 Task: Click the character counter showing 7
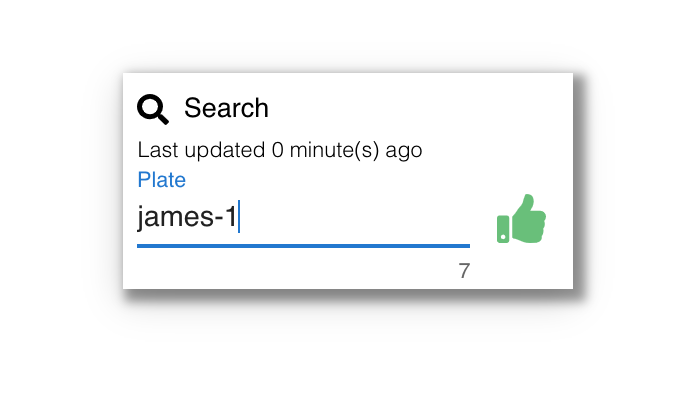tap(464, 270)
